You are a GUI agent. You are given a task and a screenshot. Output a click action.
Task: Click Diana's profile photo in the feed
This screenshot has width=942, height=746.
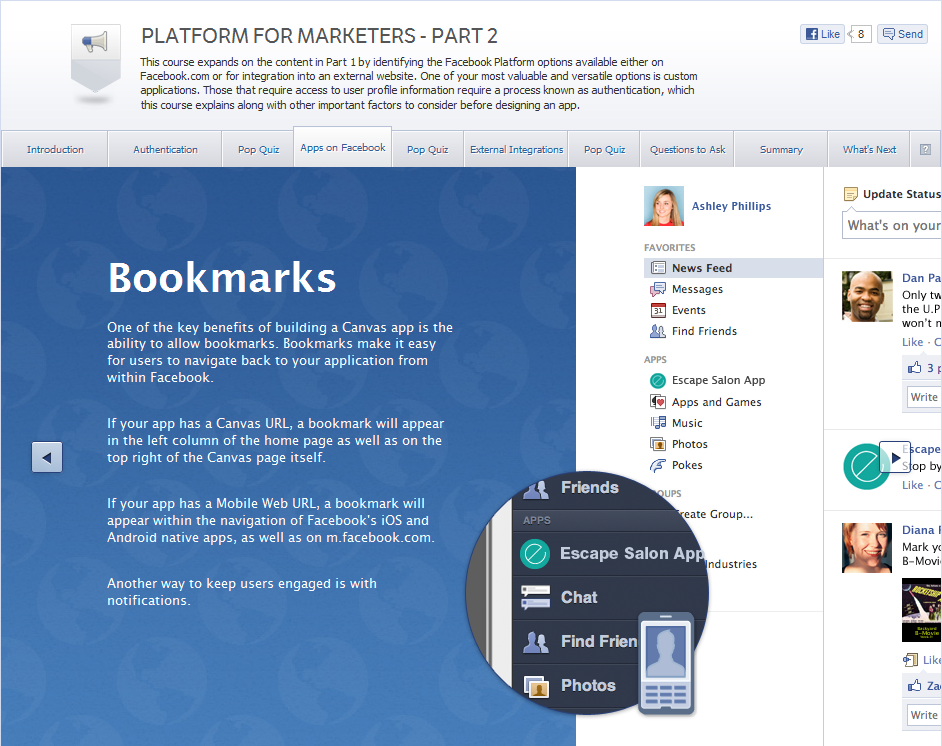[x=867, y=548]
